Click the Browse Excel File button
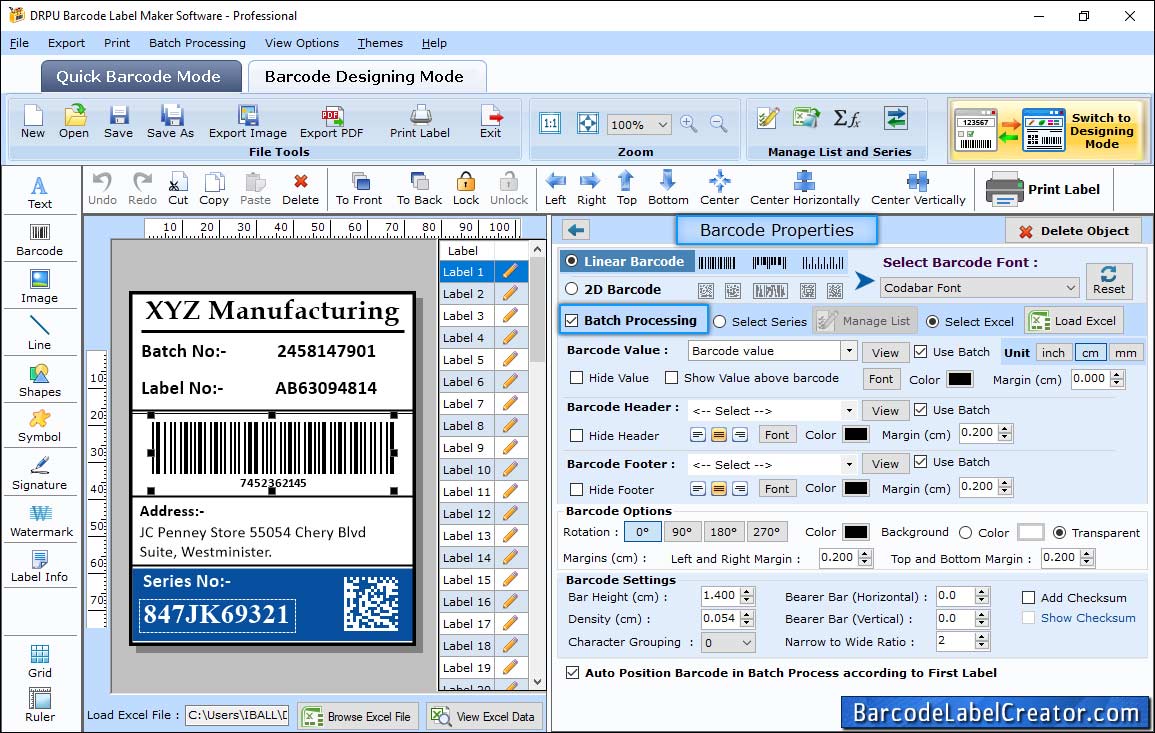This screenshot has width=1155, height=733. click(357, 716)
